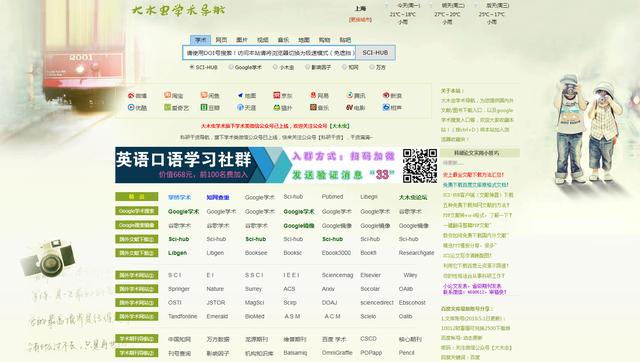The image size is (640, 362).
Task: Select the 万方 radio button
Action: (371, 67)
